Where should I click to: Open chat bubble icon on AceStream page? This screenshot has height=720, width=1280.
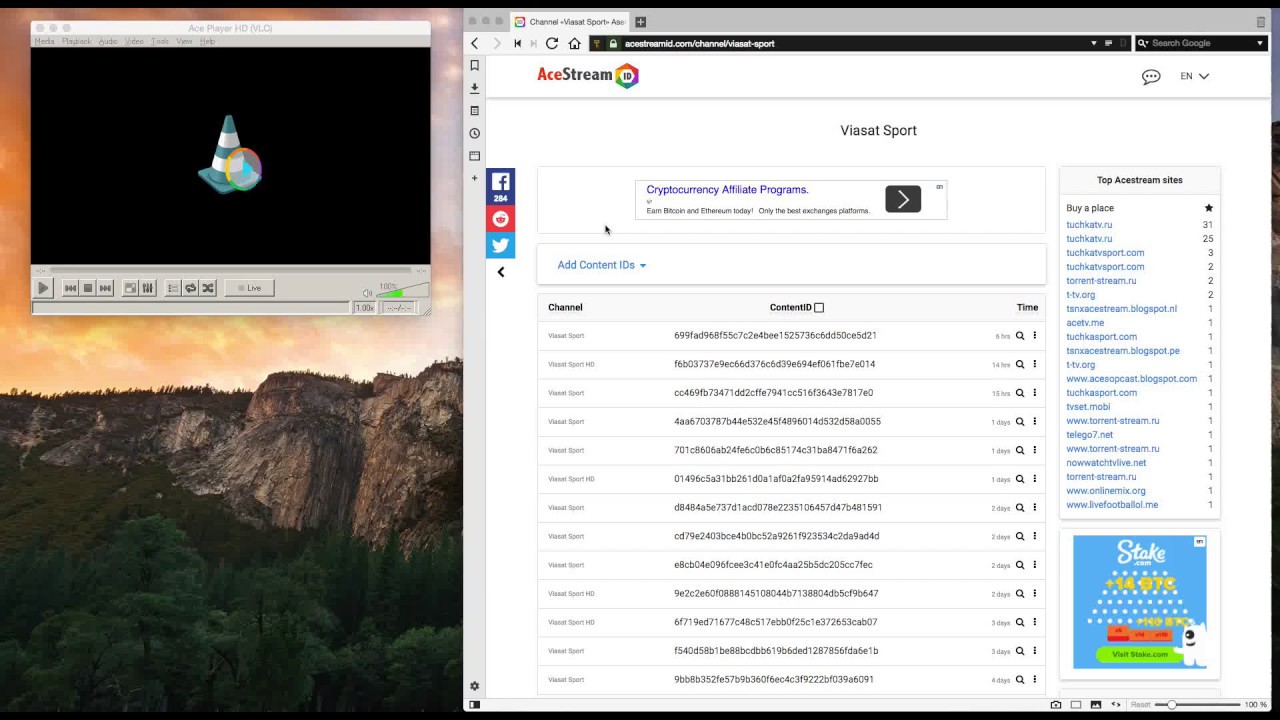pos(1151,76)
